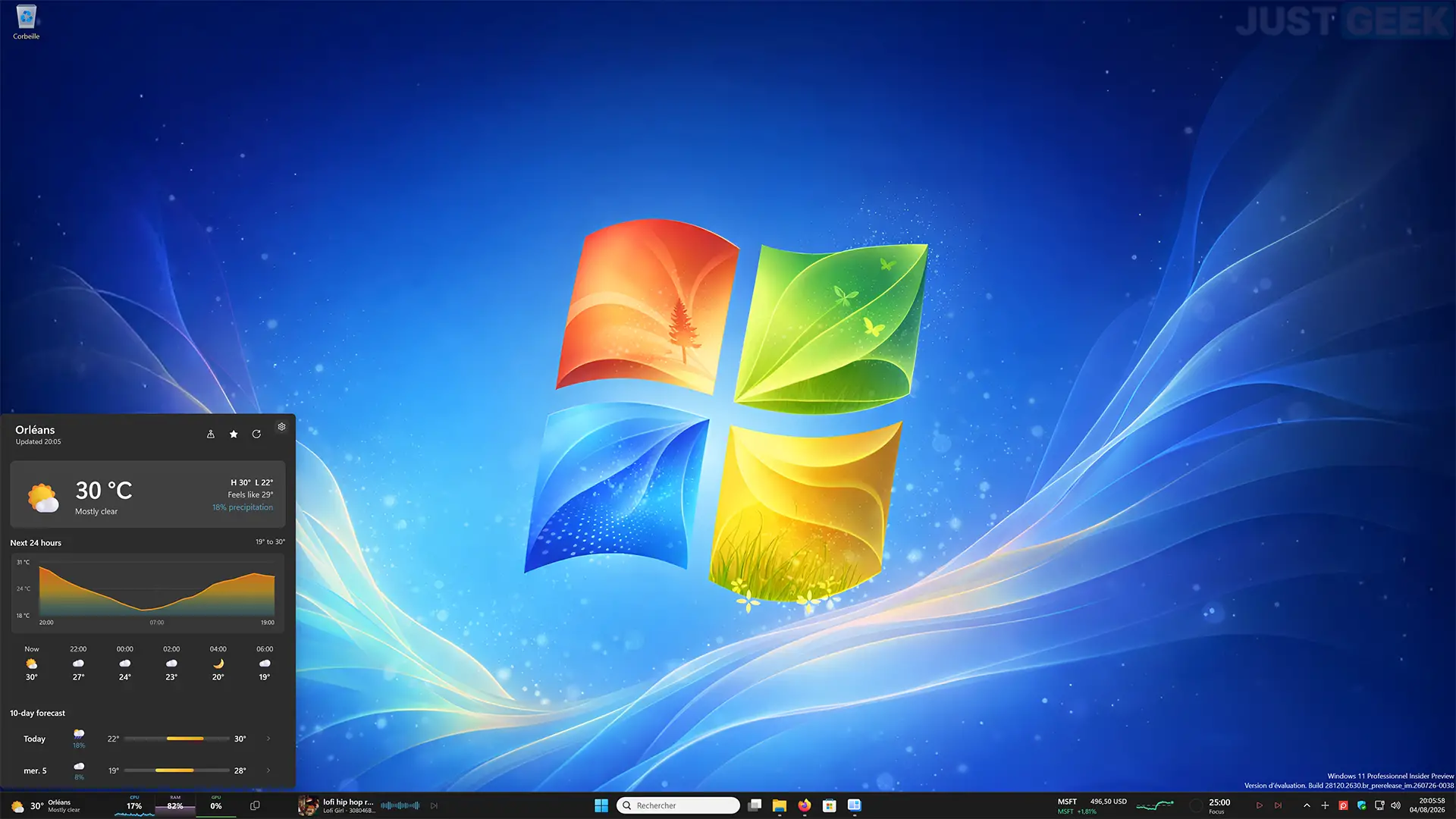This screenshot has width=1456, height=819.
Task: Click the location pin icon in weather header
Action: click(x=211, y=435)
